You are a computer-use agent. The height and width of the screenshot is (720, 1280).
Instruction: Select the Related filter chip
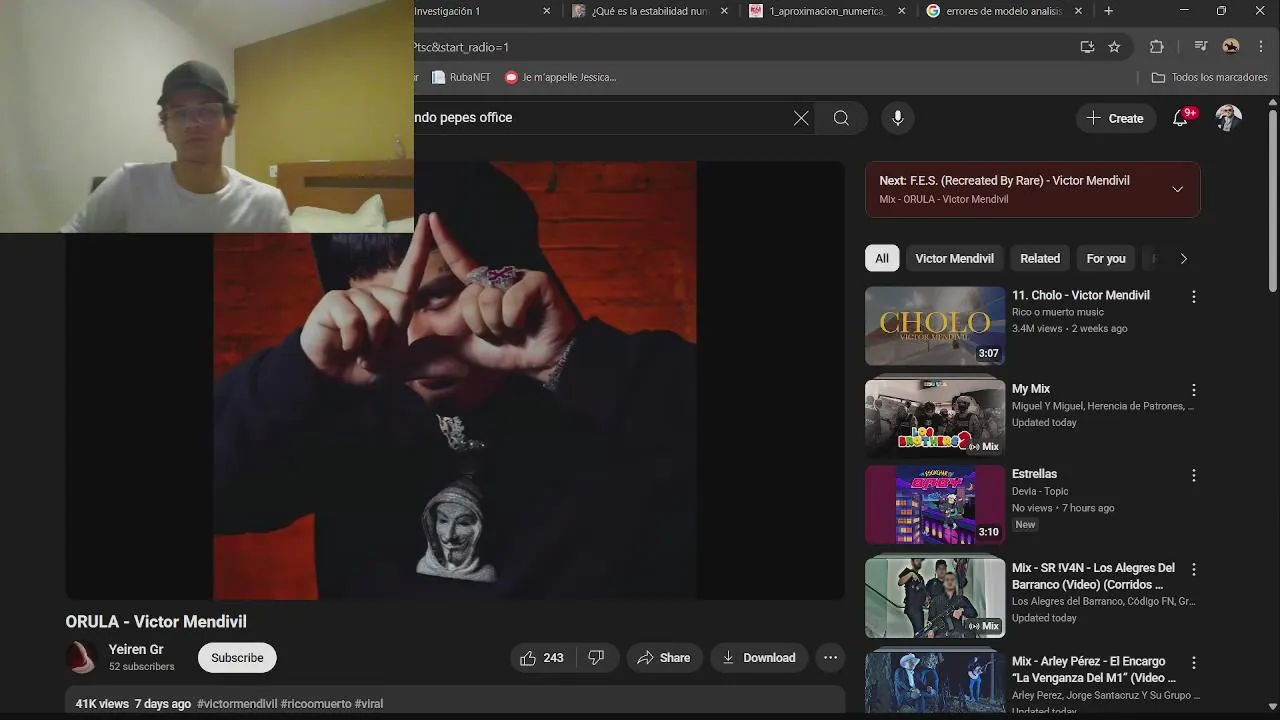[x=1040, y=258]
